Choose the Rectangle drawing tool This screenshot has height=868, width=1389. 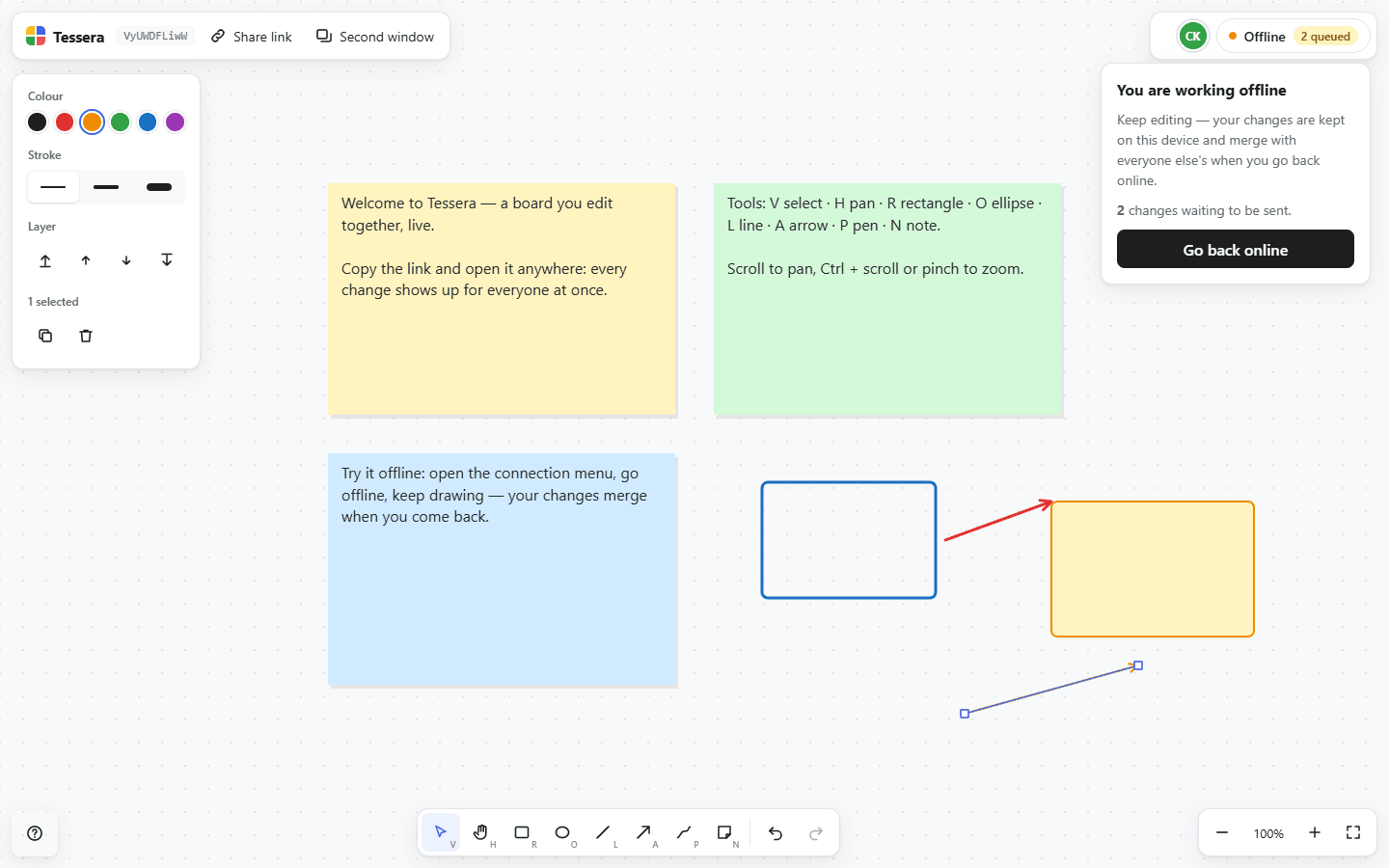tap(522, 832)
